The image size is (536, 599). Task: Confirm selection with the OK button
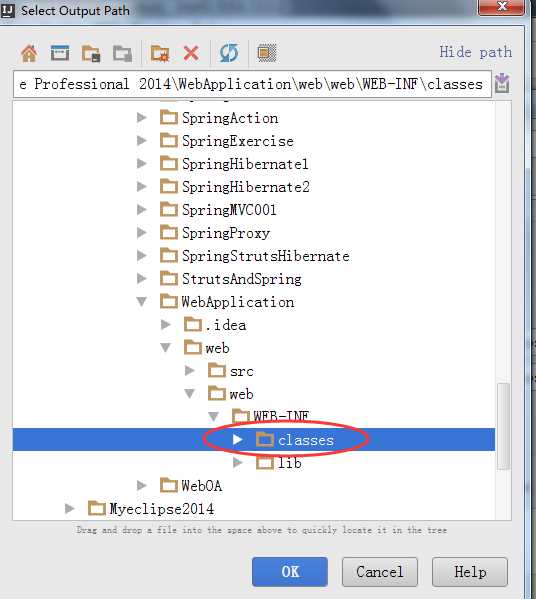(290, 571)
